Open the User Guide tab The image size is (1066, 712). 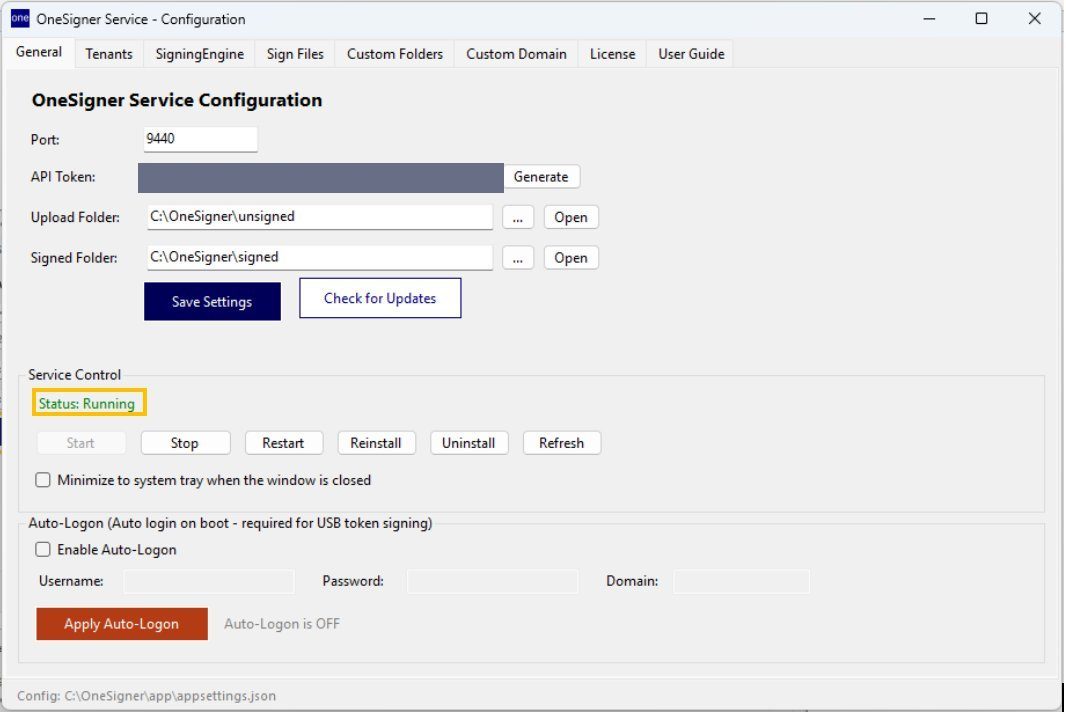[691, 54]
